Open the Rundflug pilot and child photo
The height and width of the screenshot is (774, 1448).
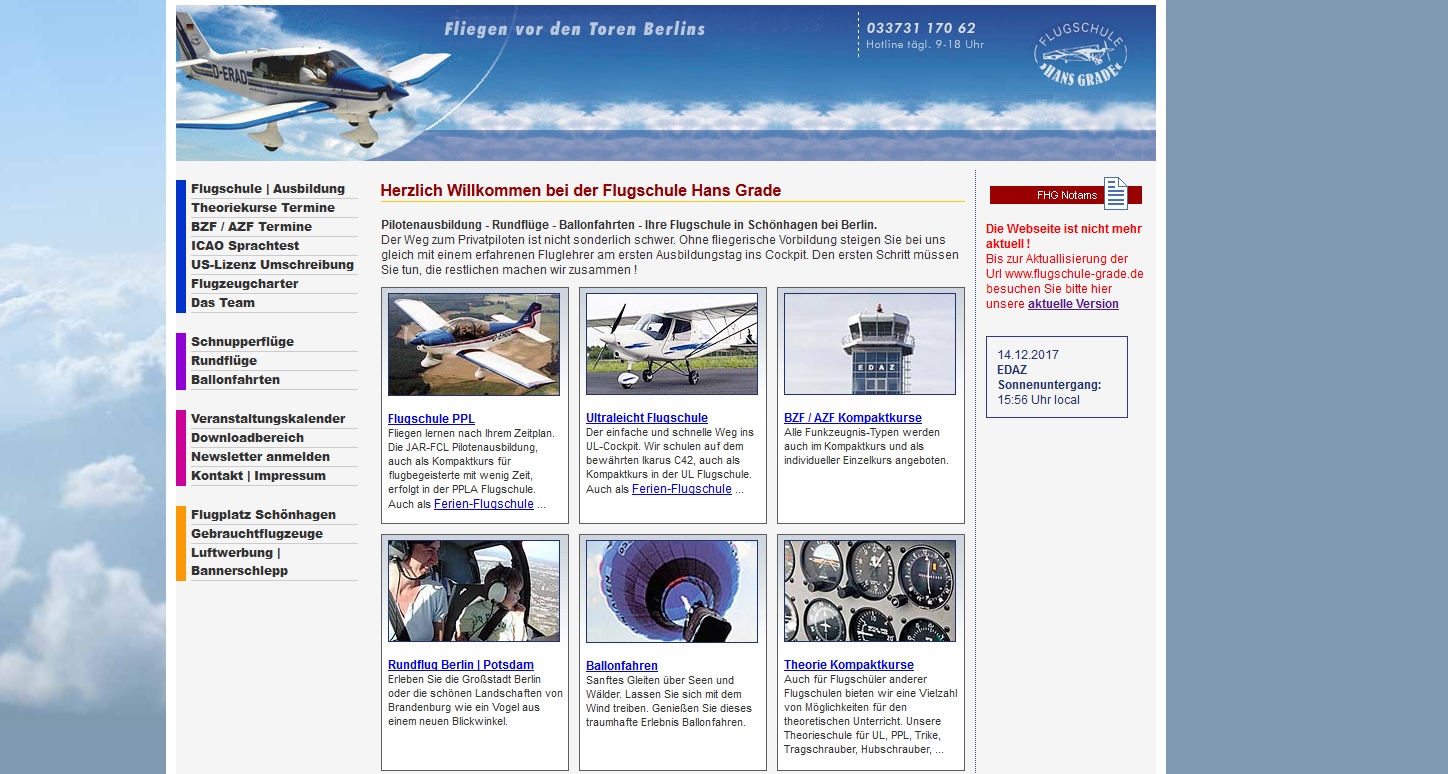(x=474, y=591)
